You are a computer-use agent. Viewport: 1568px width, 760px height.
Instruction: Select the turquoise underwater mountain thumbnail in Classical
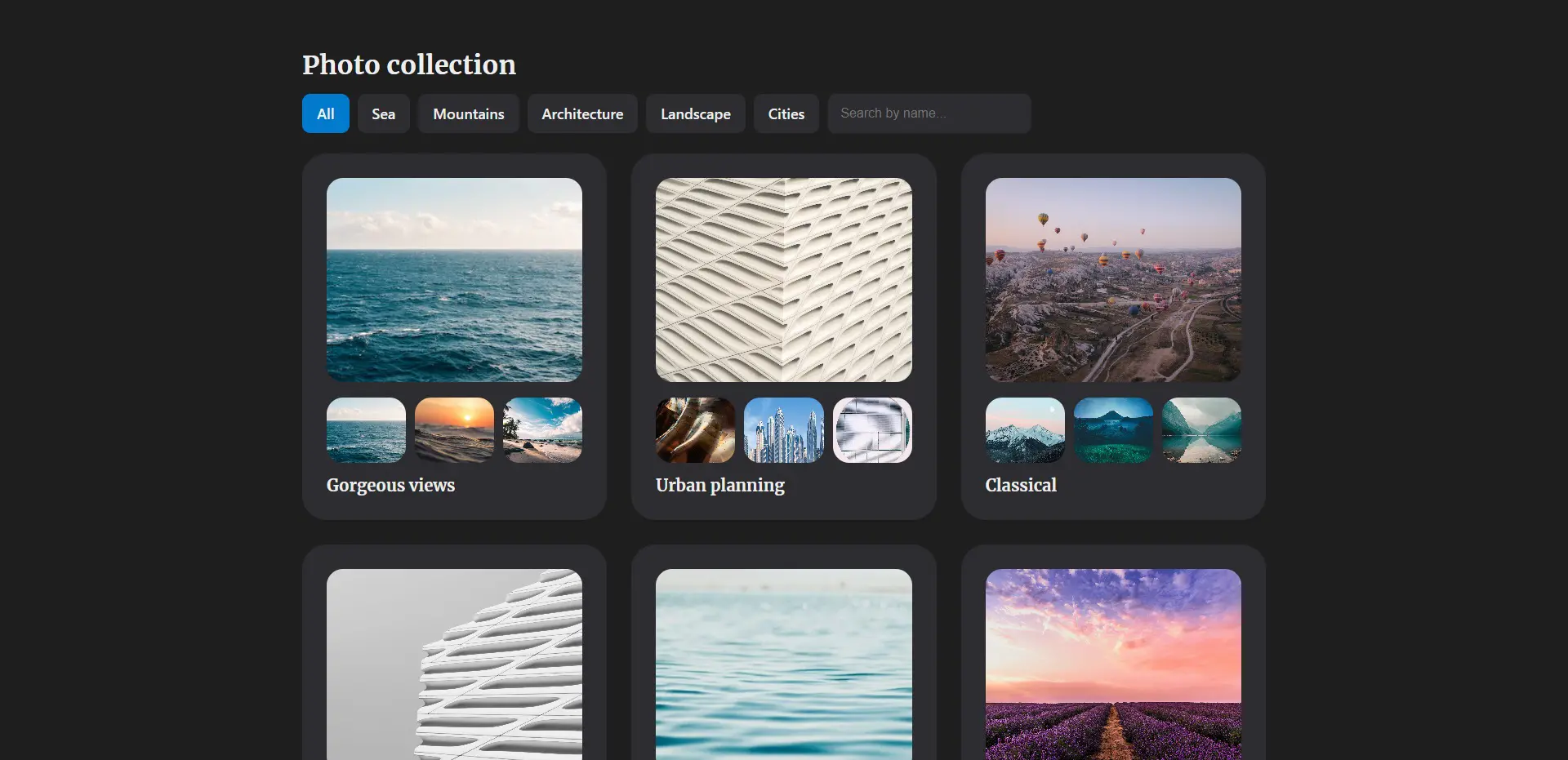click(x=1113, y=430)
